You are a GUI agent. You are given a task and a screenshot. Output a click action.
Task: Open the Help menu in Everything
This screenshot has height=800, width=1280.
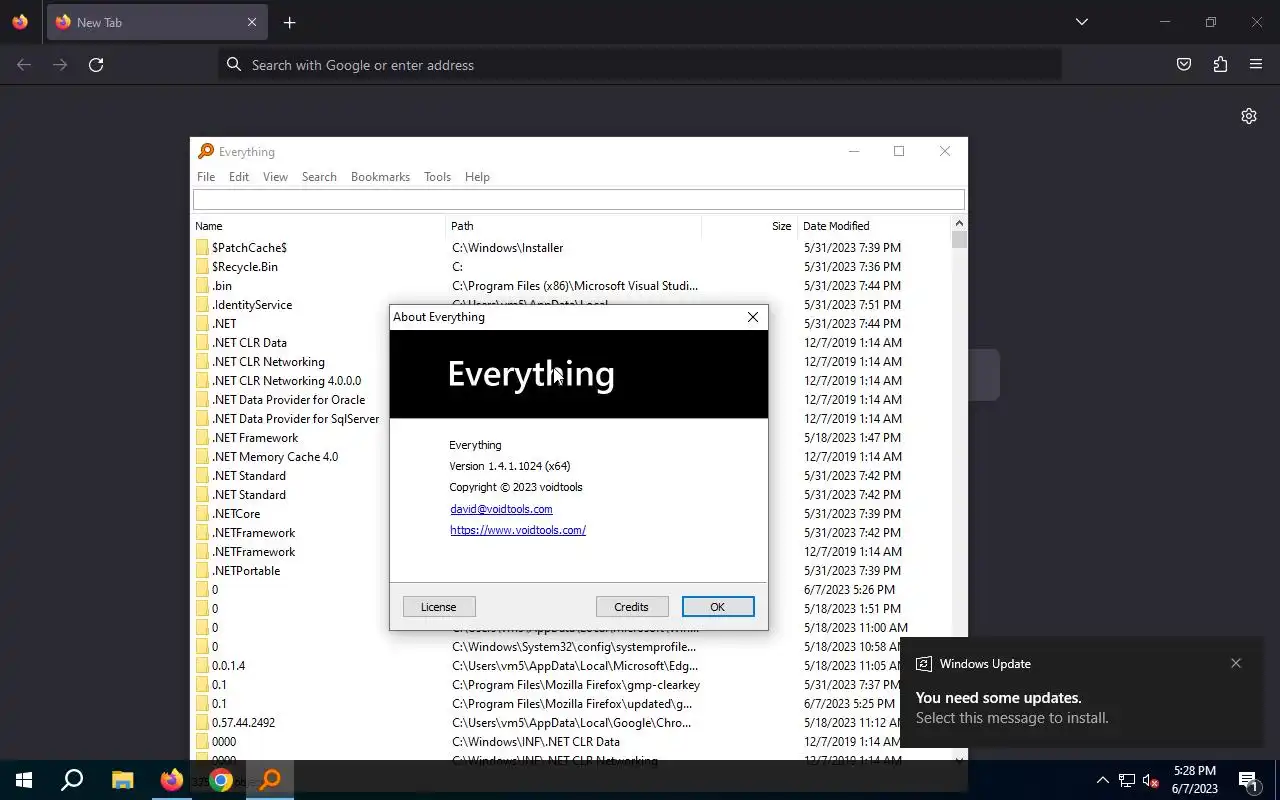click(x=477, y=177)
